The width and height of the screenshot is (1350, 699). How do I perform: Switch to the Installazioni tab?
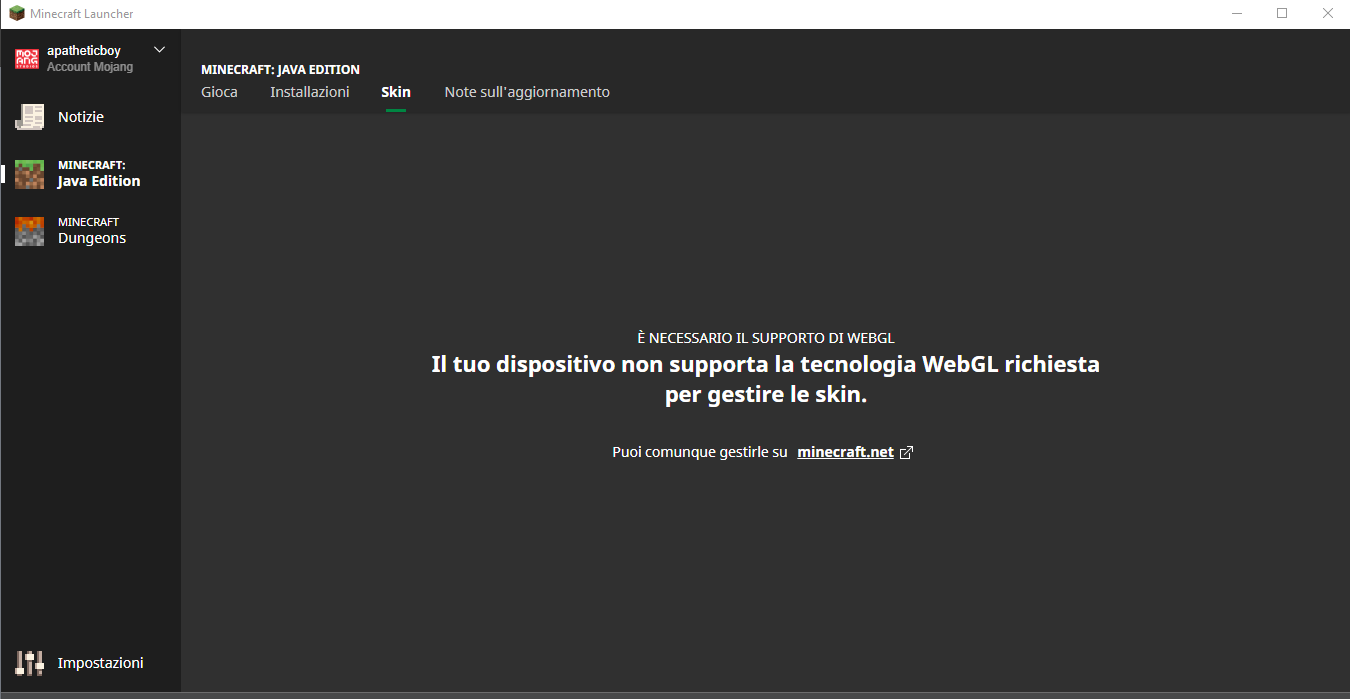point(310,92)
